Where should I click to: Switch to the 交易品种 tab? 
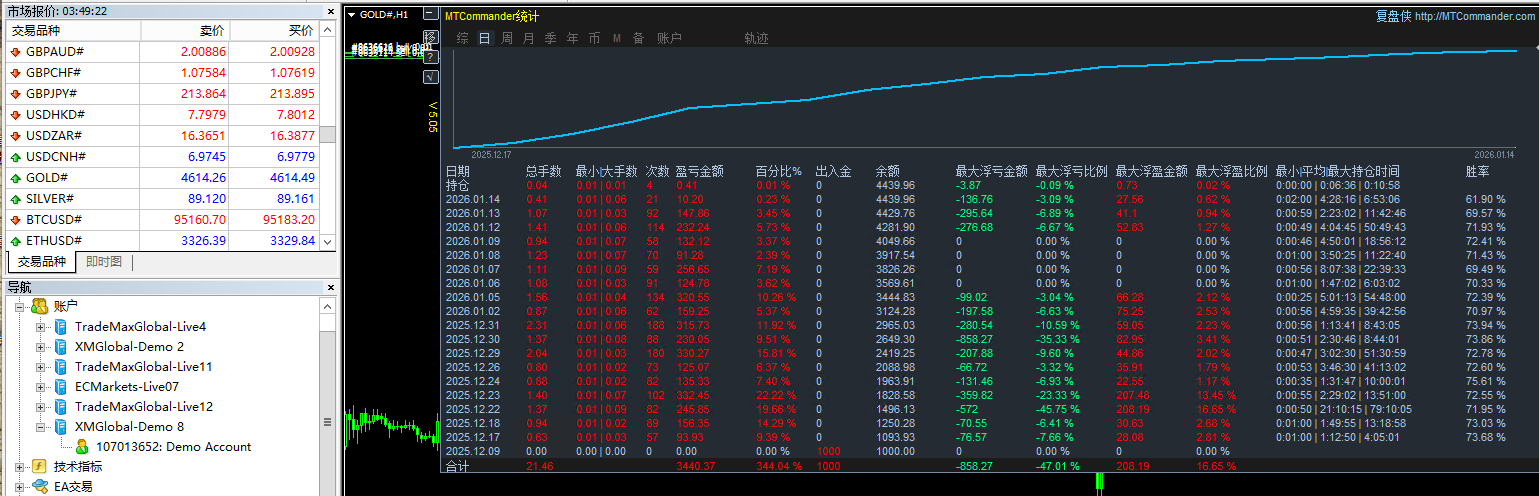[x=42, y=262]
